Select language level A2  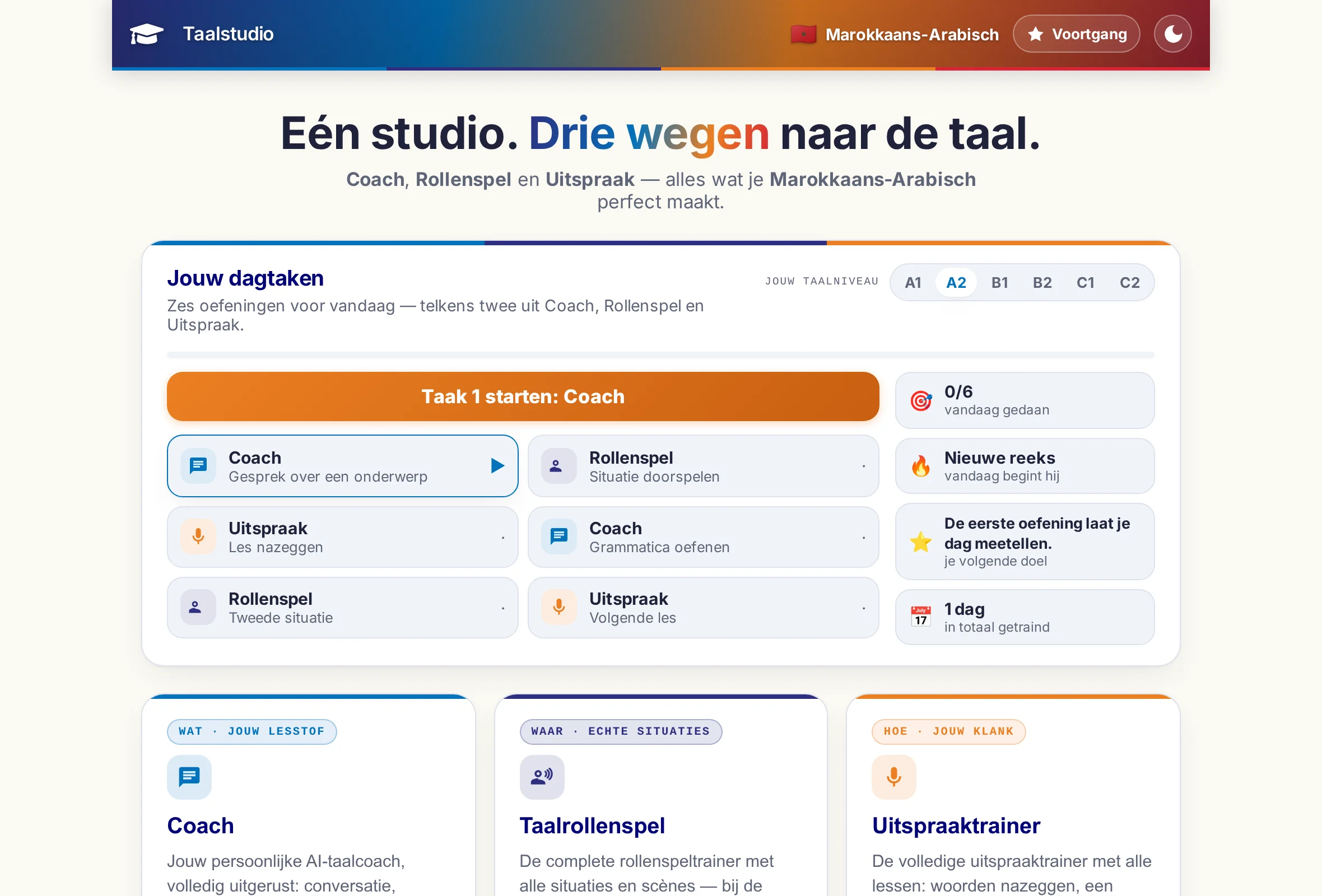(956, 283)
